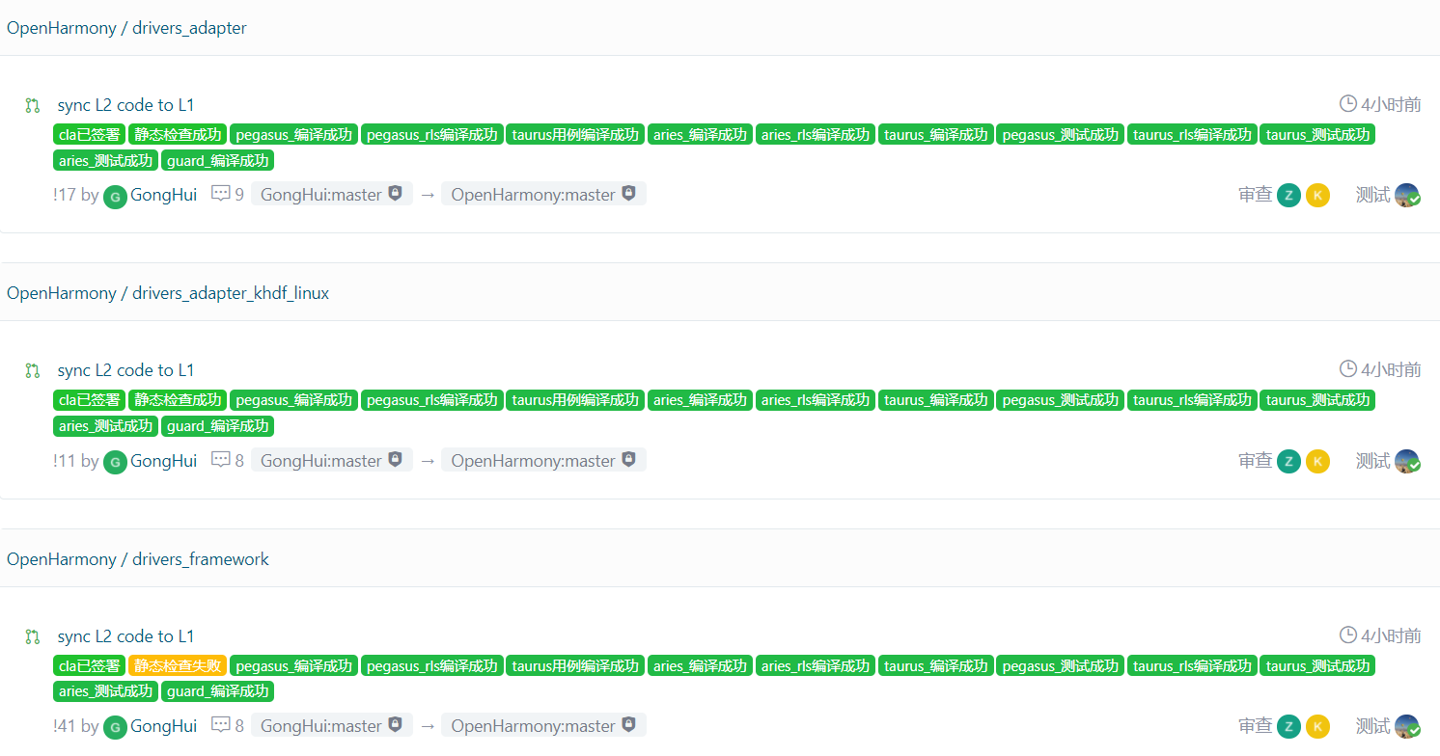Click reviewer K avatar in khdf_linux PR !11
This screenshot has width=1440, height=756.
click(1318, 461)
